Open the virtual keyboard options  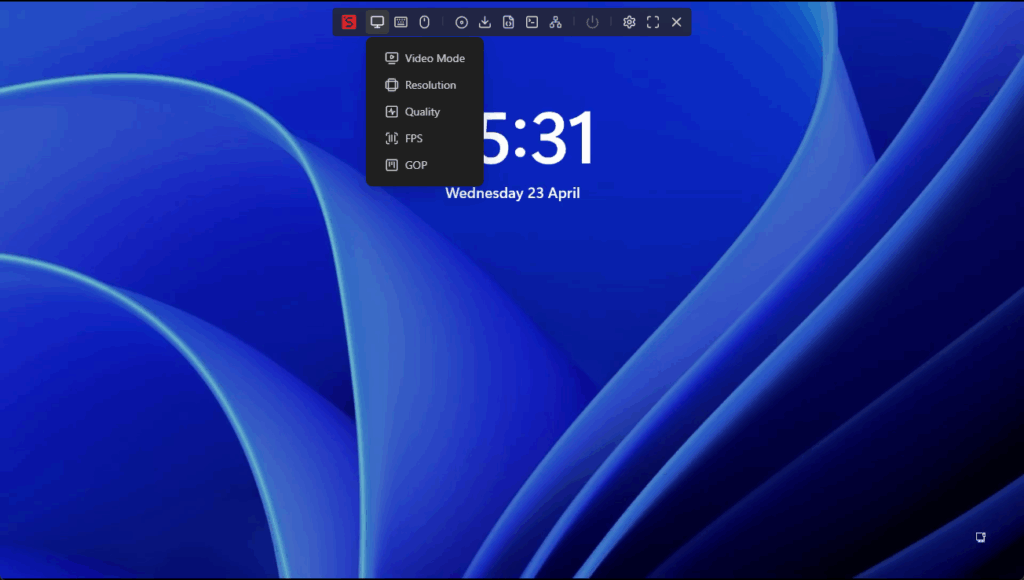(401, 22)
